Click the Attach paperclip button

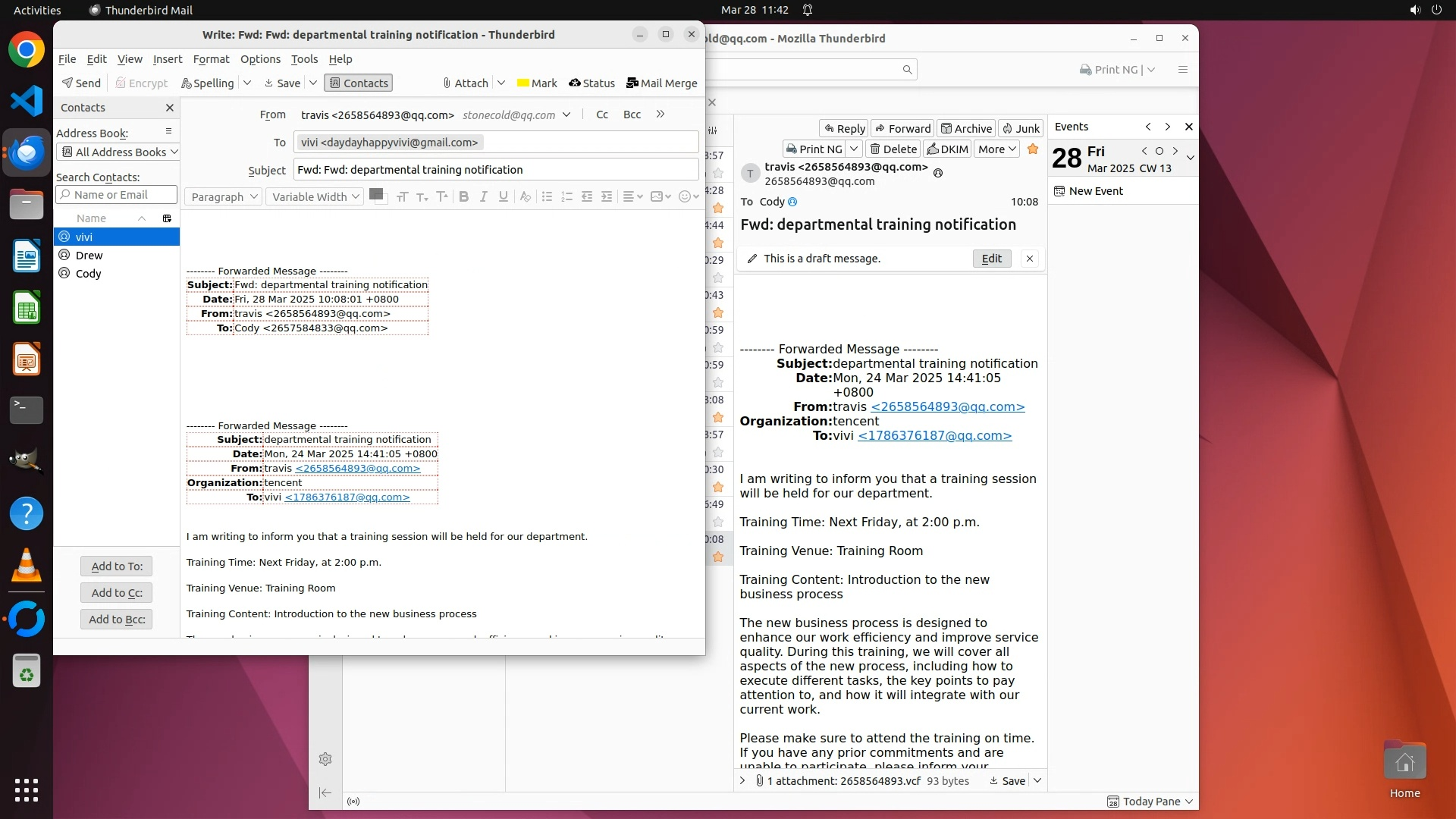pos(465,83)
